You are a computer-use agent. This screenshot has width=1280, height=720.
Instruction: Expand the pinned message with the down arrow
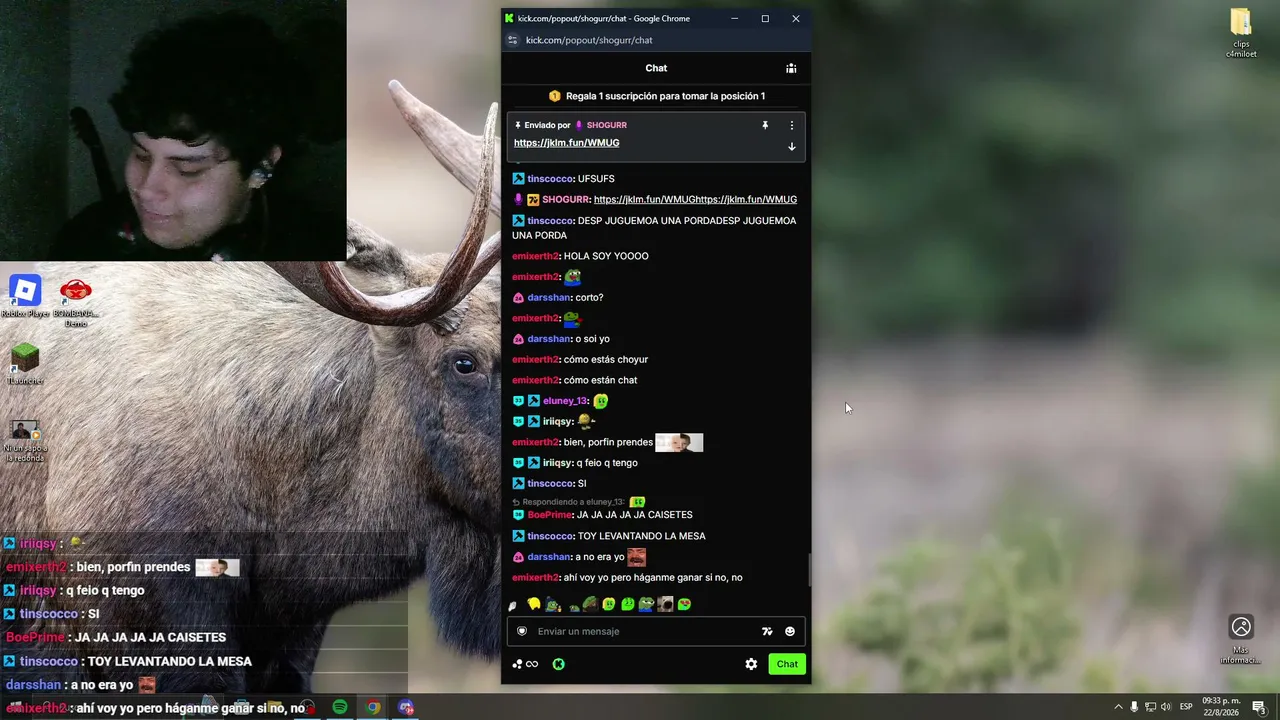pos(792,146)
